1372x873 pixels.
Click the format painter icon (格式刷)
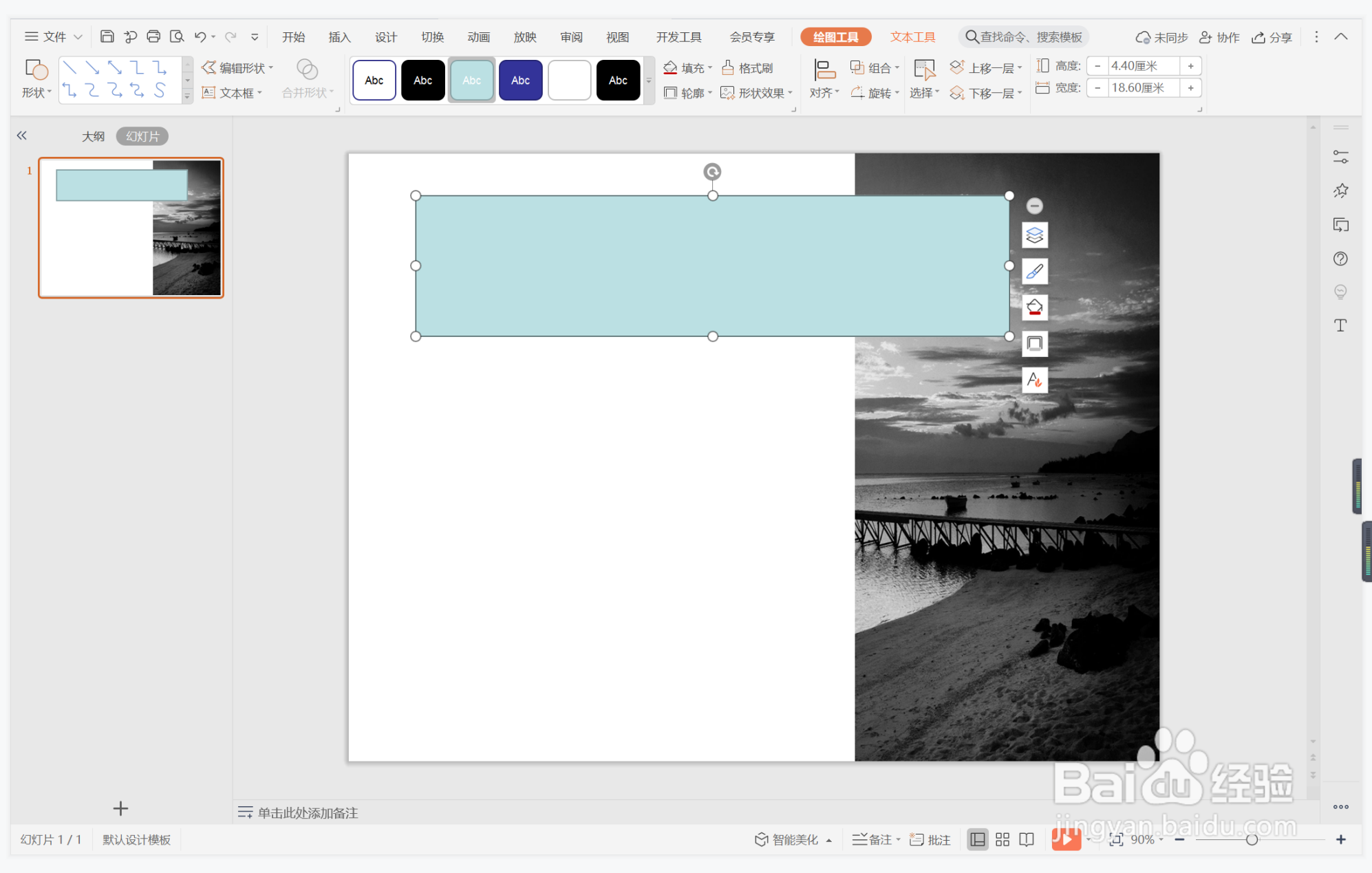[x=747, y=67]
